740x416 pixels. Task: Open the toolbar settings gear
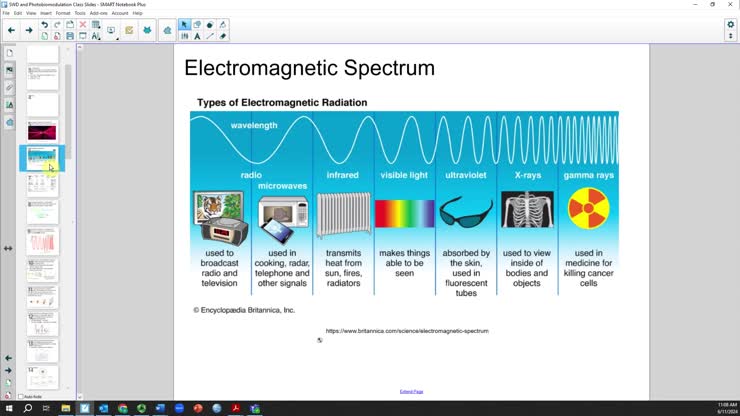click(730, 24)
